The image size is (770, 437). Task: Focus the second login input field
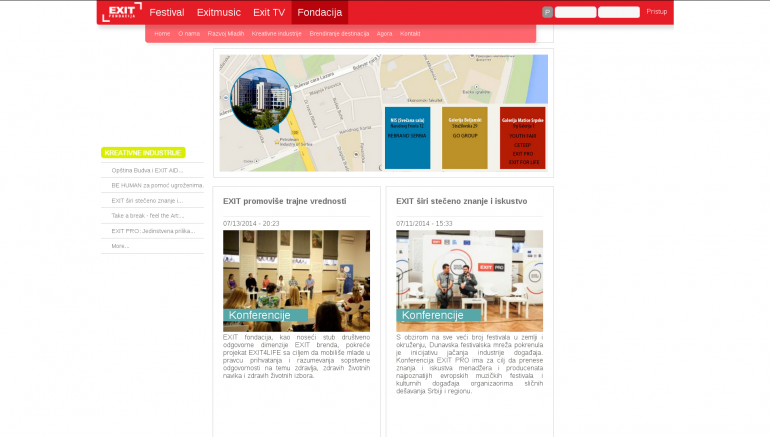point(618,12)
